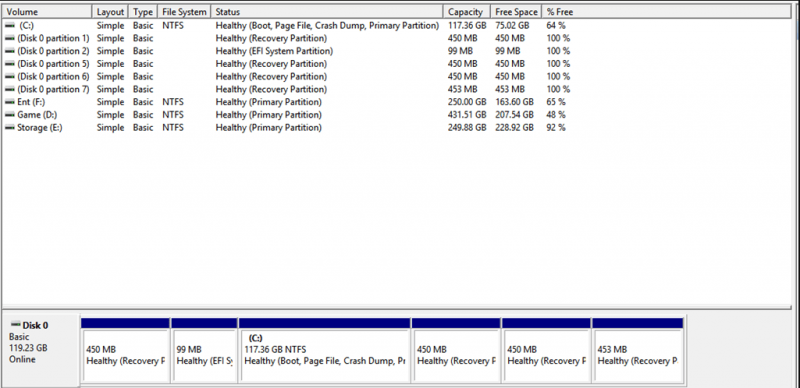Select the Game (D:) volume name

(37, 115)
